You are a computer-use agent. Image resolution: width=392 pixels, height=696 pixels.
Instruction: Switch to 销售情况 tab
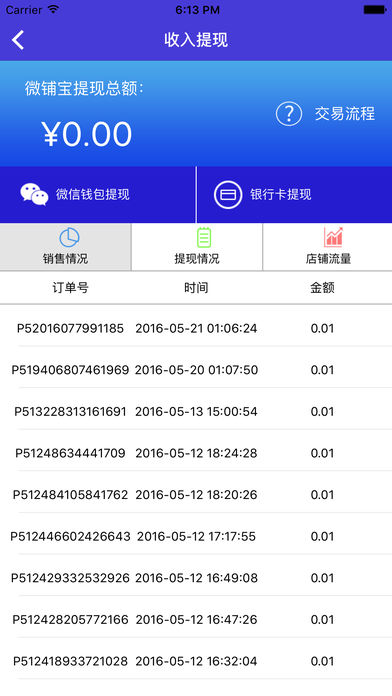(x=65, y=247)
